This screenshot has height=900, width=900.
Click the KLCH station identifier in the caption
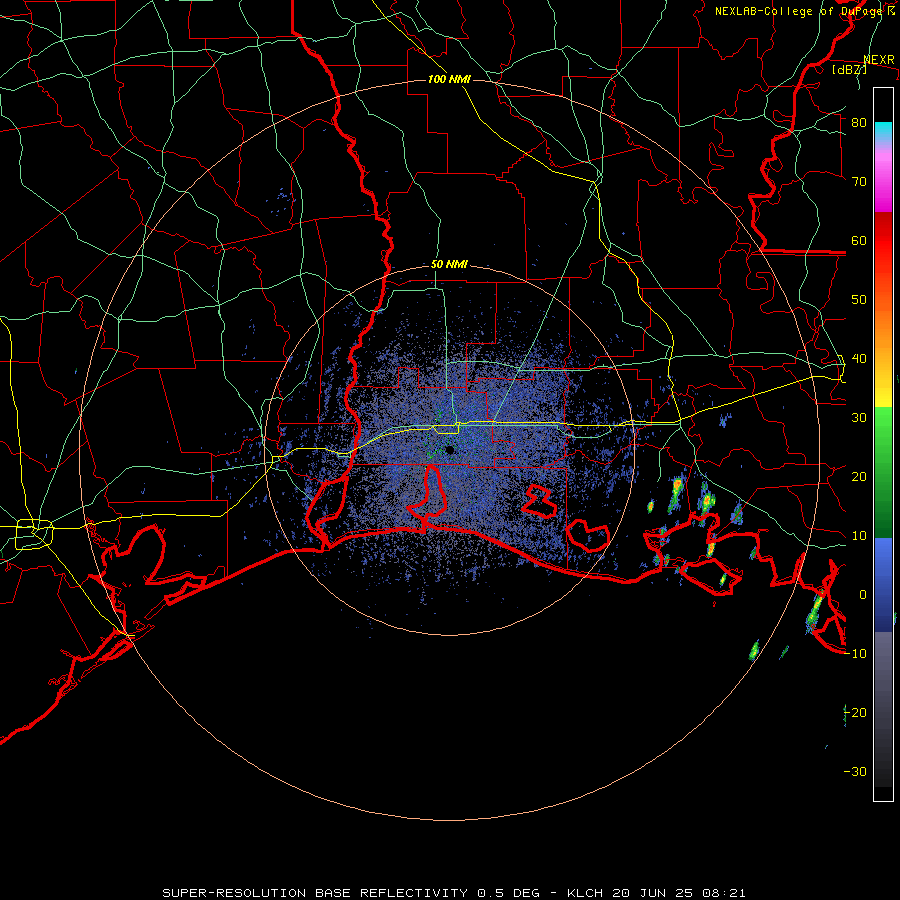point(585,893)
